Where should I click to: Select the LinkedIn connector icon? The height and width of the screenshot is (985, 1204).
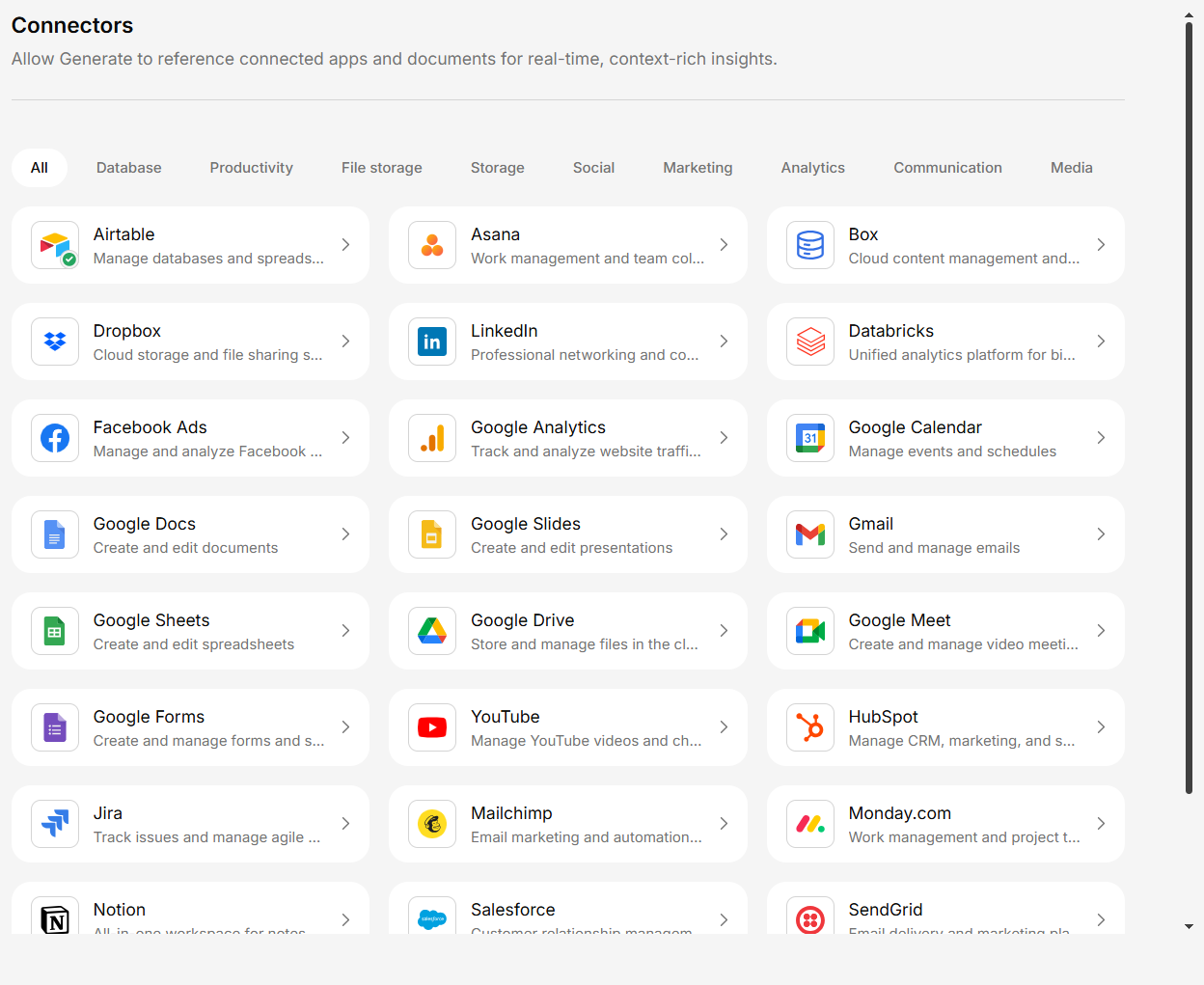[x=432, y=342]
